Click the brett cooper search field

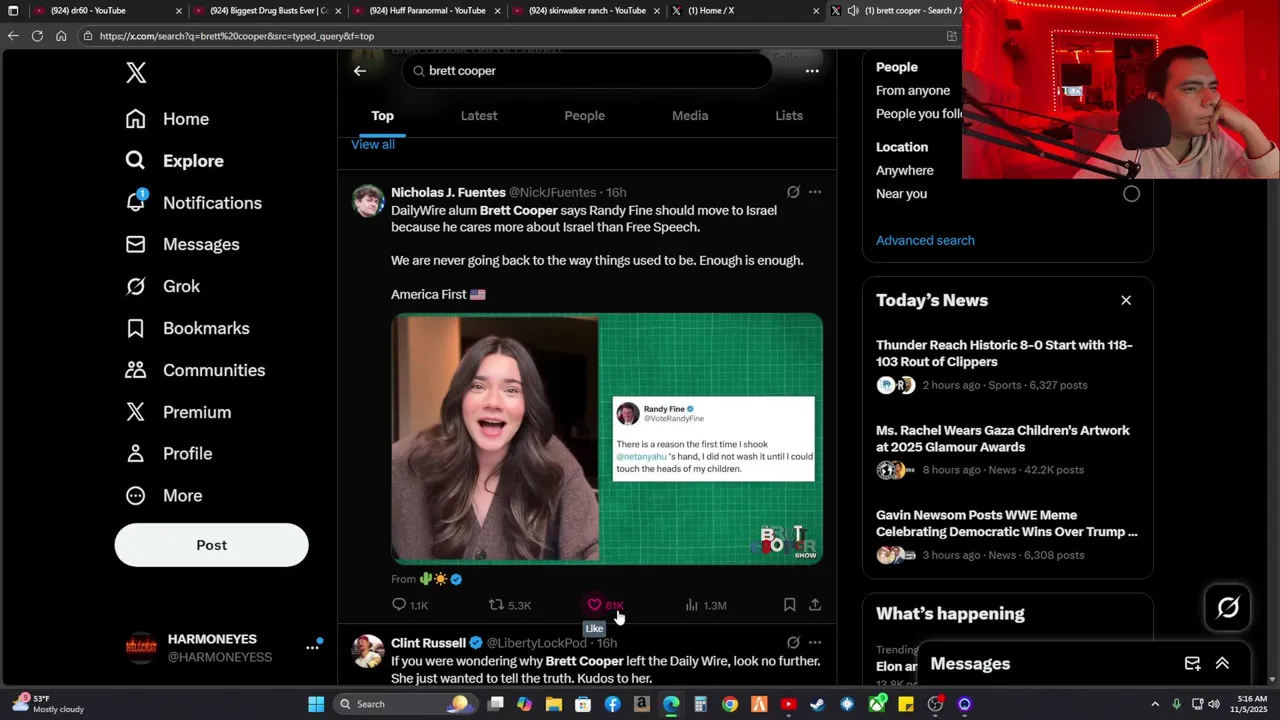588,71
